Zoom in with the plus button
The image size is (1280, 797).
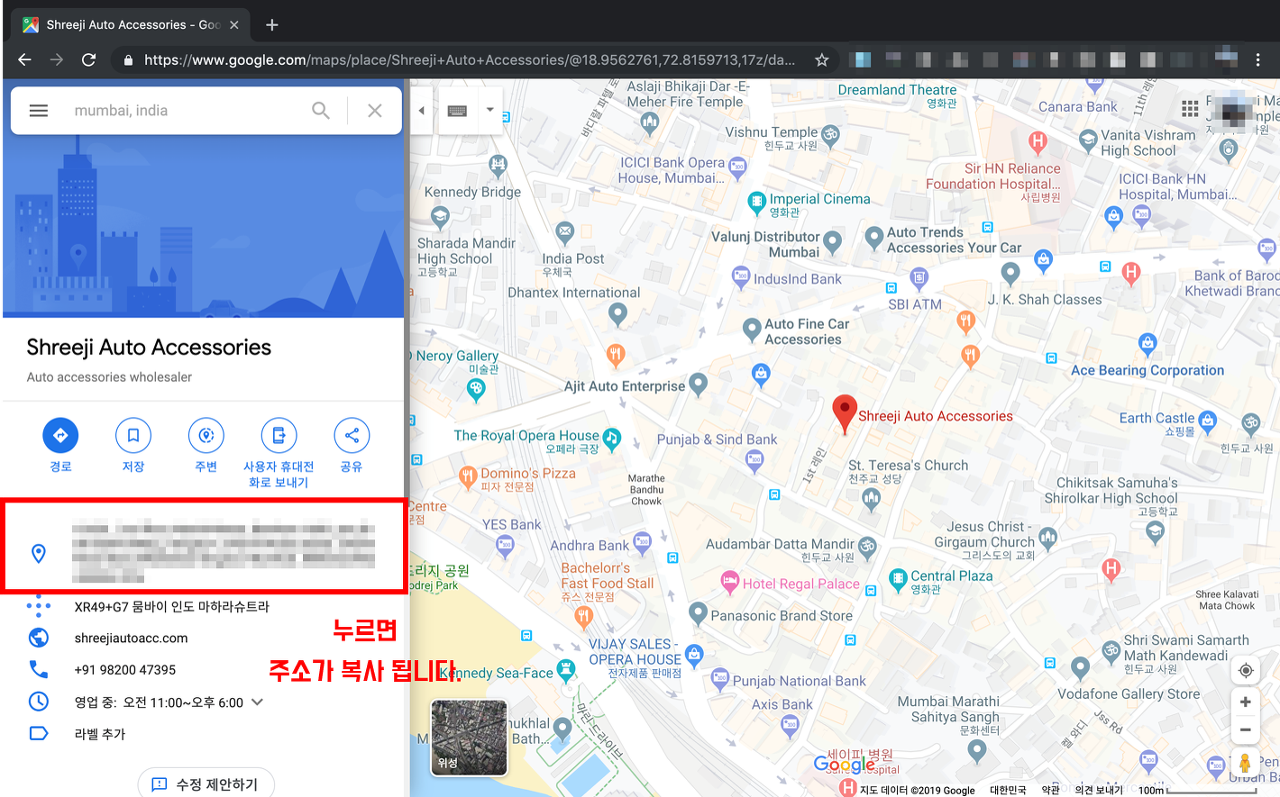click(1245, 702)
